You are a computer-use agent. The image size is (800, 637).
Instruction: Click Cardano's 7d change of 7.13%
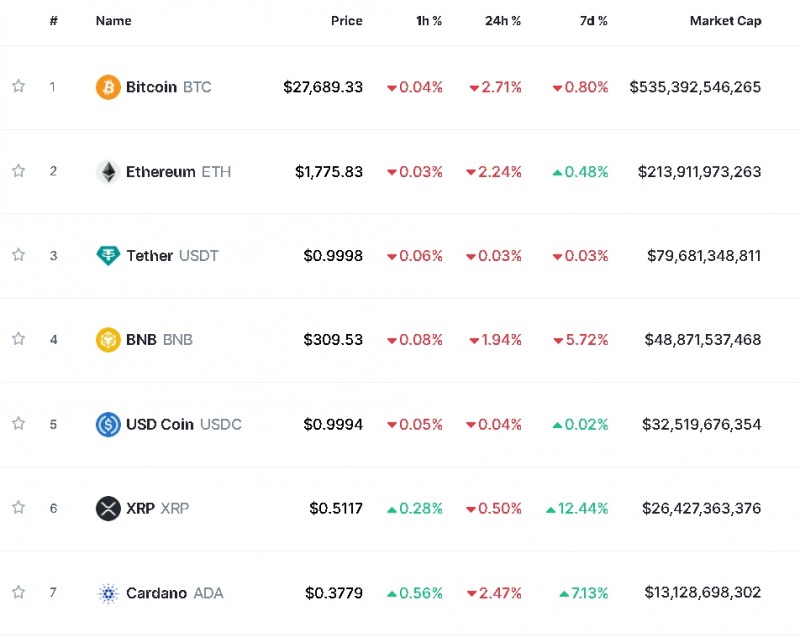tap(584, 593)
